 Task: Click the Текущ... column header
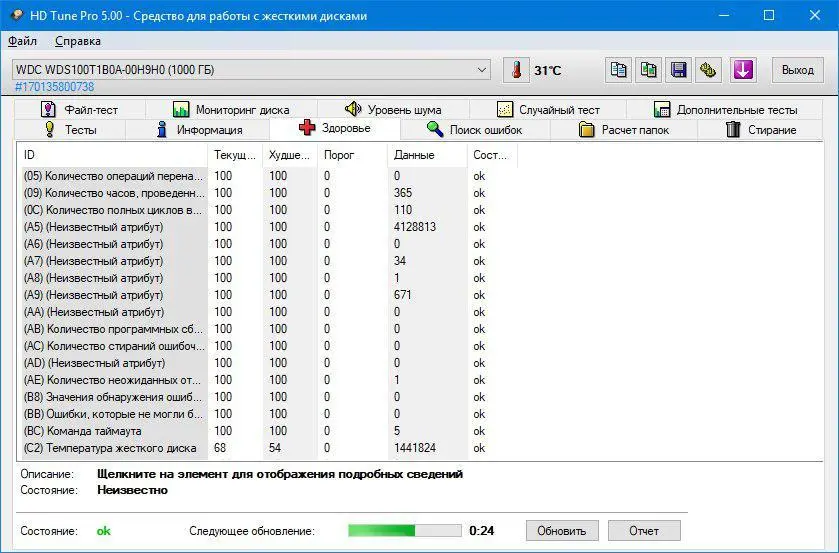235,155
